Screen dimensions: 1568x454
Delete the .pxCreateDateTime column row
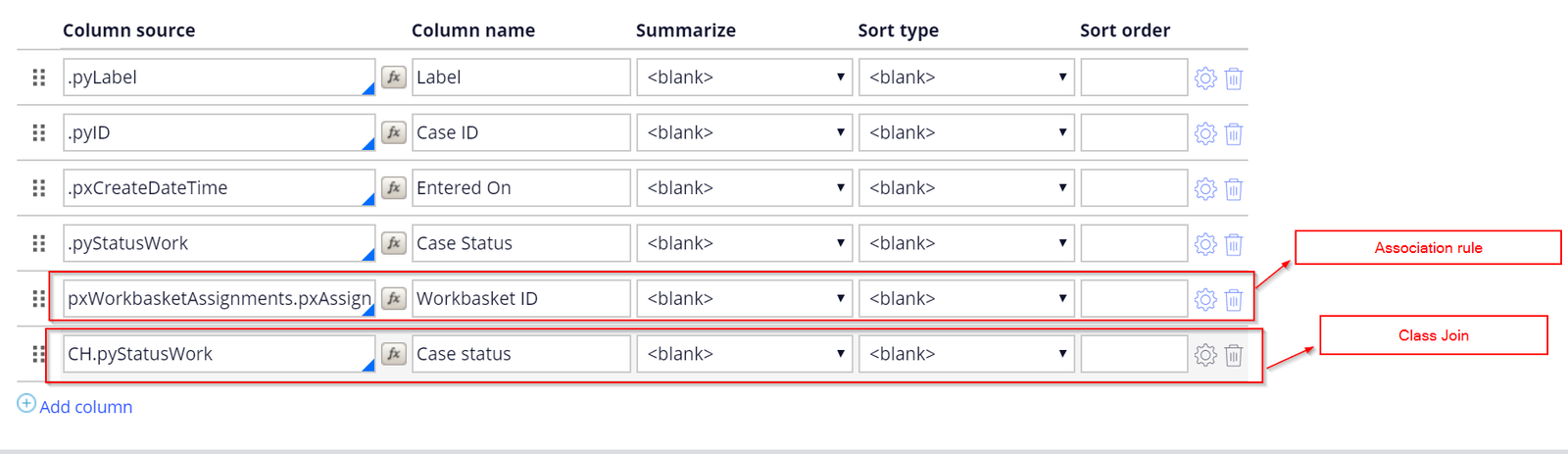click(1234, 189)
